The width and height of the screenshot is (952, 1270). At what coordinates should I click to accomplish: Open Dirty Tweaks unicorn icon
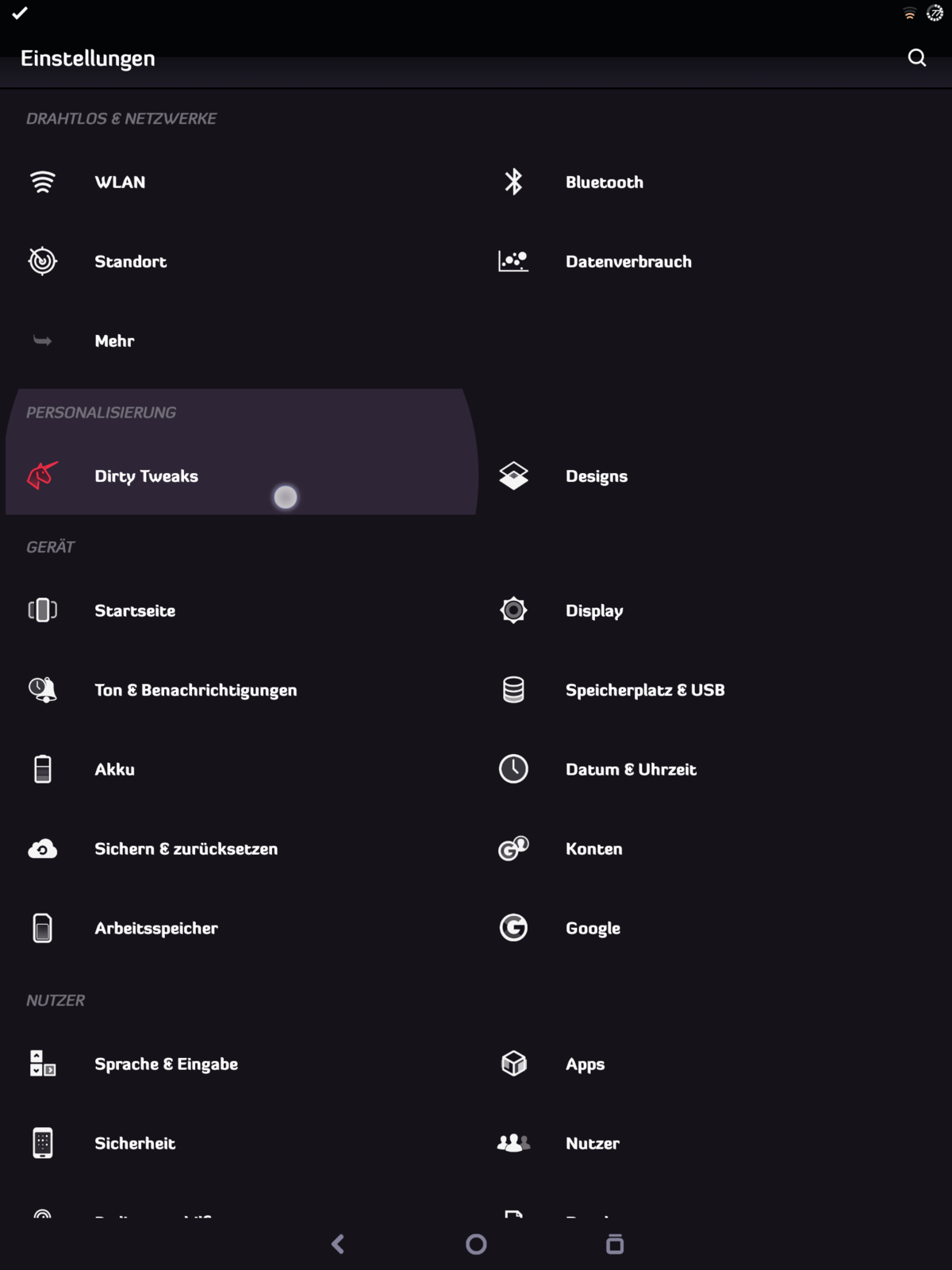[x=43, y=475]
